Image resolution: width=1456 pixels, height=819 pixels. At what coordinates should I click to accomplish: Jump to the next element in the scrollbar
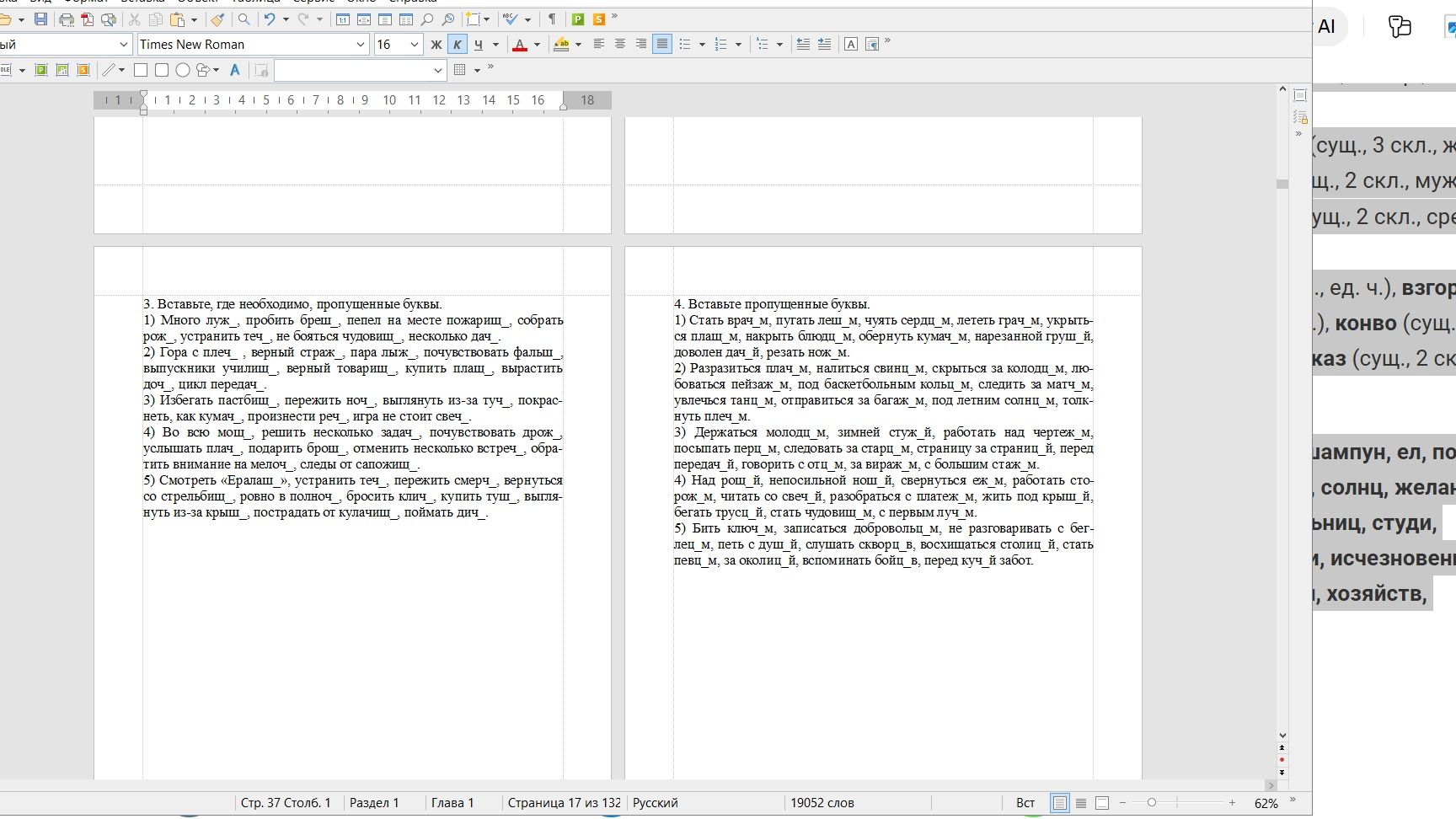pyautogui.click(x=1282, y=772)
